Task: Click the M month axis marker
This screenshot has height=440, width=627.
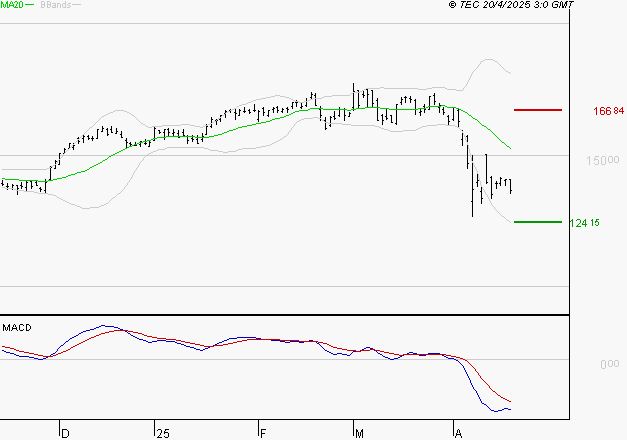Action: [x=359, y=434]
